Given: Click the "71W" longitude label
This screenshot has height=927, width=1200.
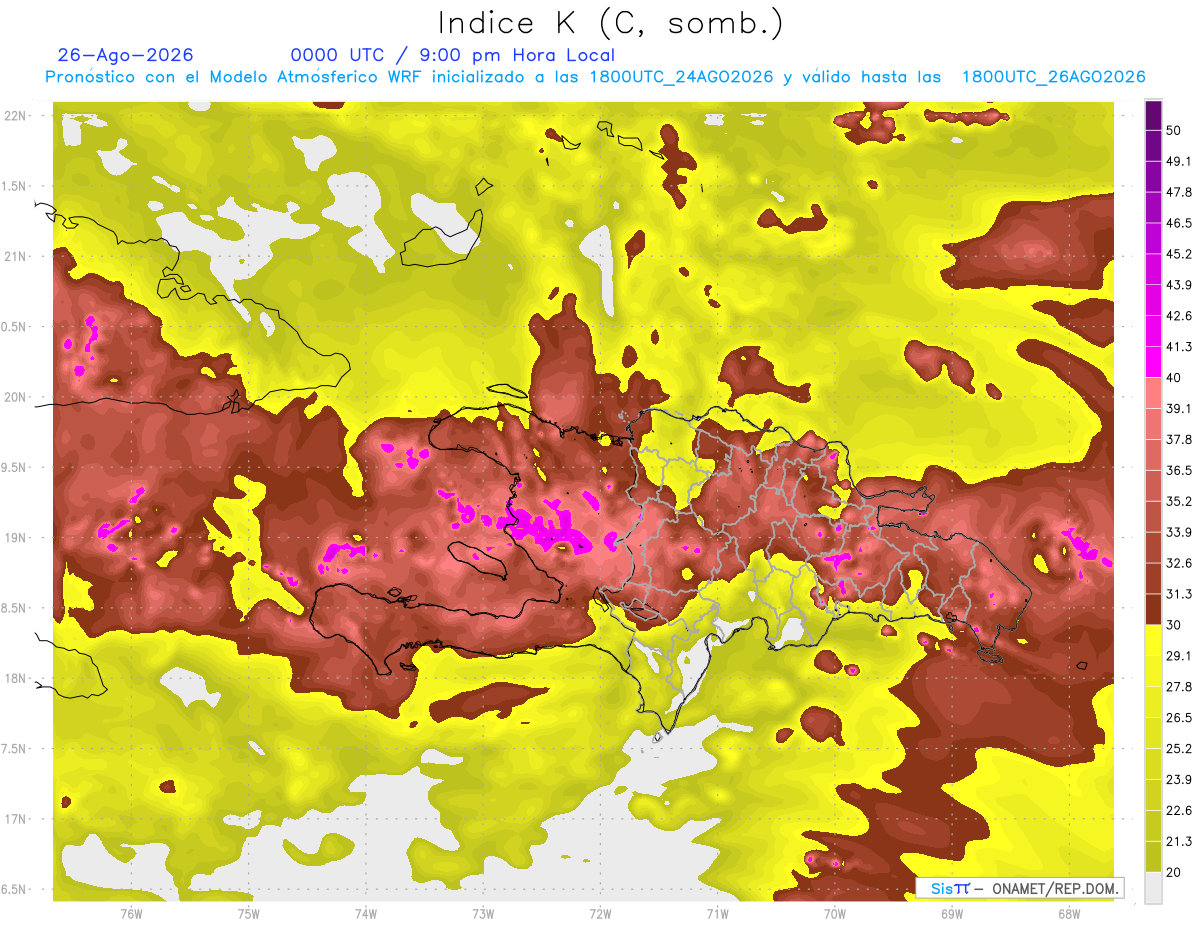Looking at the screenshot, I should [x=717, y=914].
